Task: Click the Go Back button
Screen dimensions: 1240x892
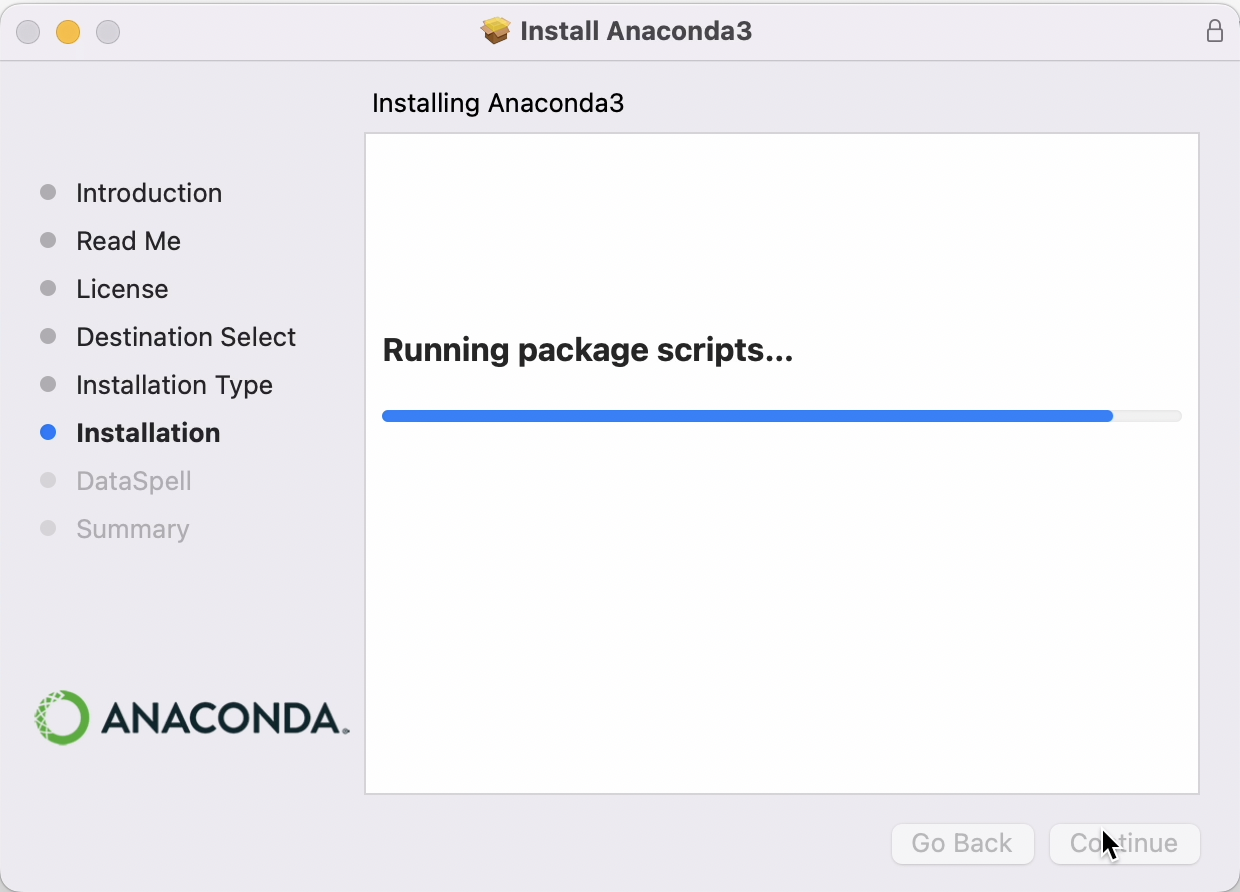Action: 962,843
